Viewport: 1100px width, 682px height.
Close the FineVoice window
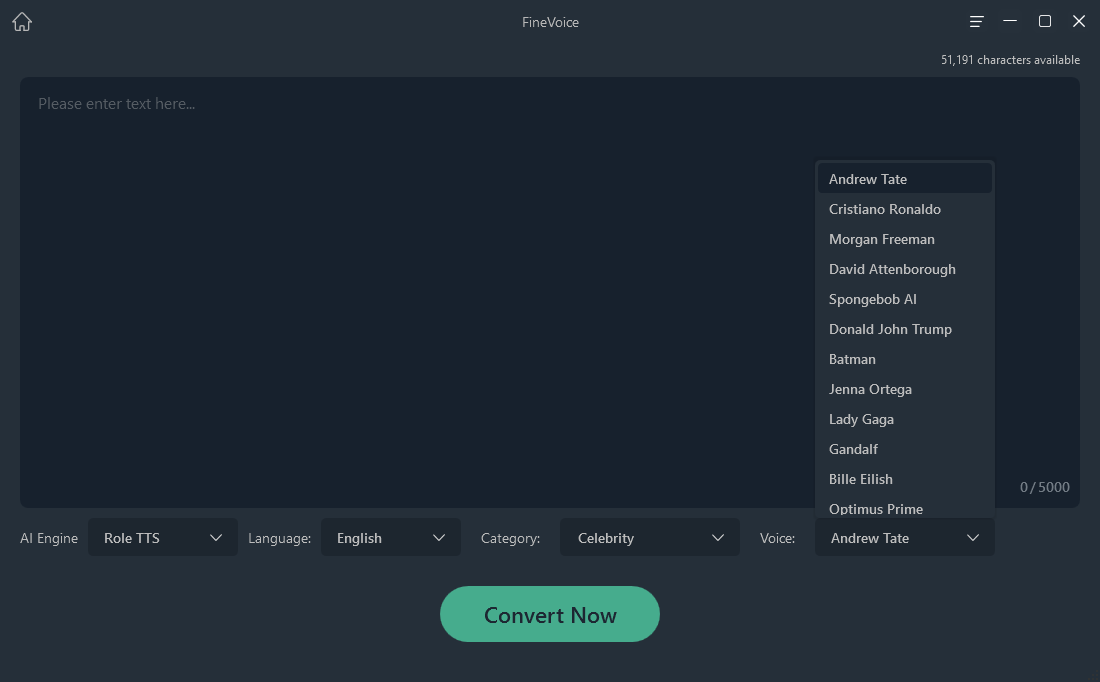pyautogui.click(x=1079, y=21)
